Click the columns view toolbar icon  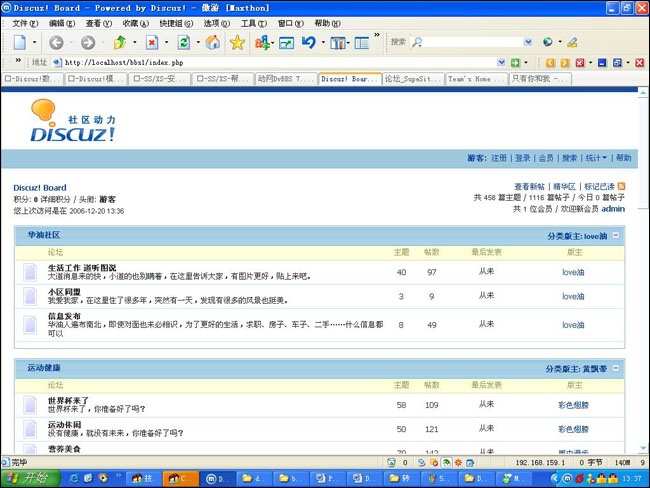tap(338, 43)
